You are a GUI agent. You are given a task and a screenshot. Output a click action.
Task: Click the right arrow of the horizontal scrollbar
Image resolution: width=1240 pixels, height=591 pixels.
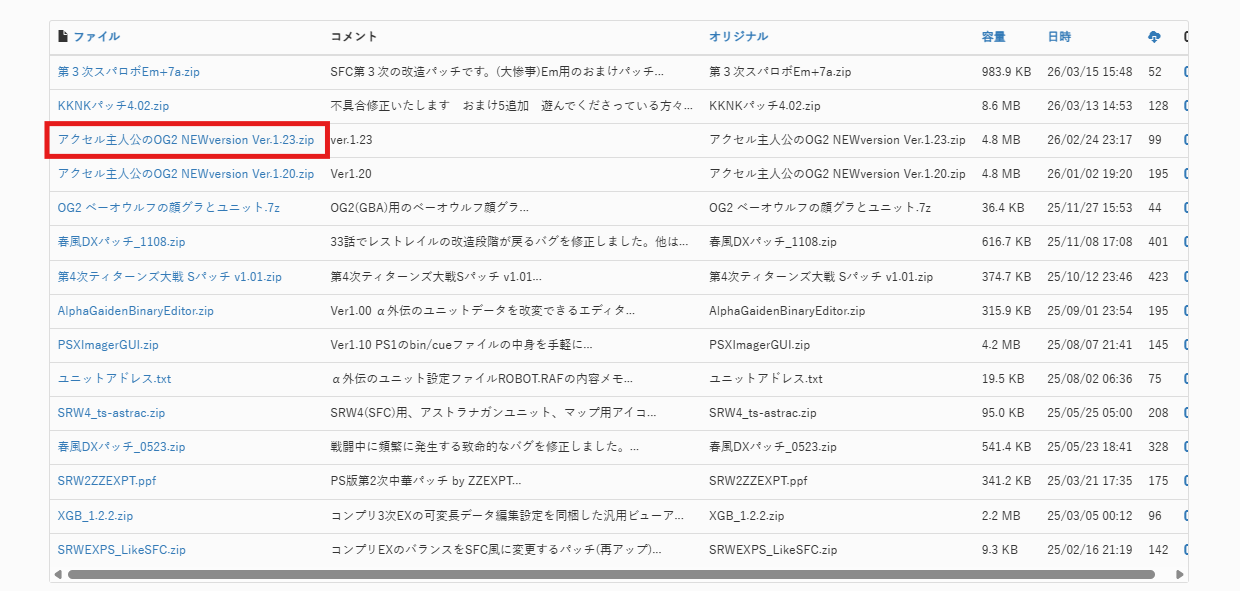pyautogui.click(x=1178, y=574)
